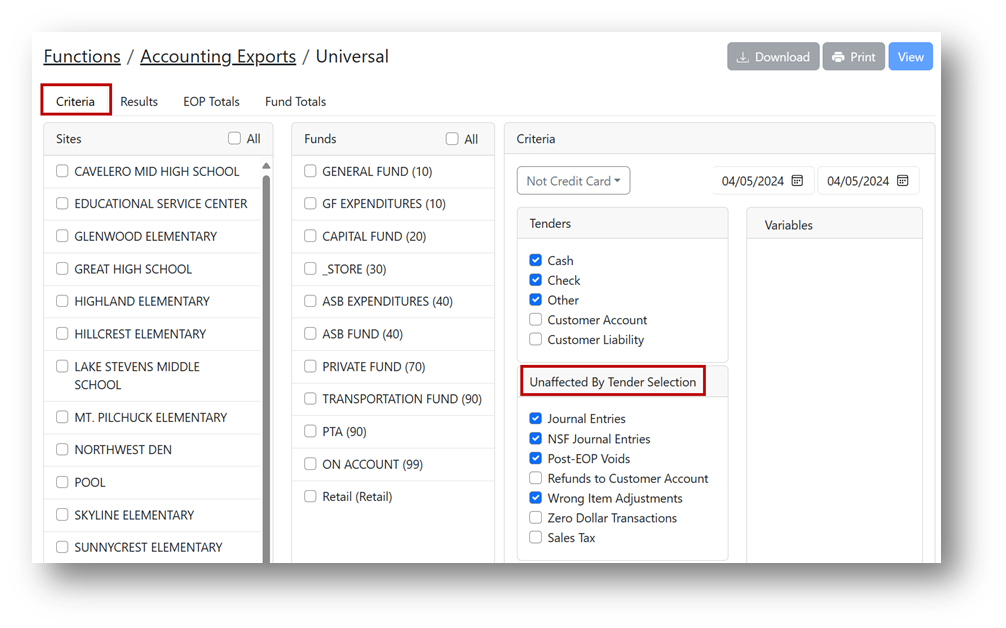The width and height of the screenshot is (1006, 628).
Task: Uncheck the Cash tender checkbox
Action: [536, 260]
